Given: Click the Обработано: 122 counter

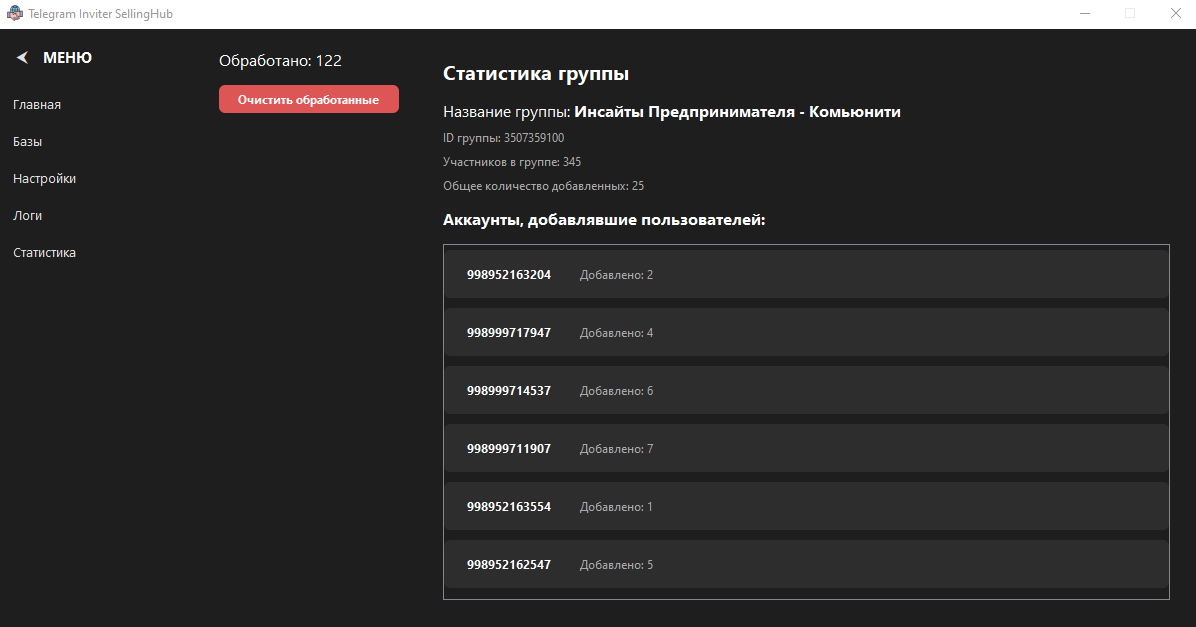Looking at the screenshot, I should tap(280, 61).
